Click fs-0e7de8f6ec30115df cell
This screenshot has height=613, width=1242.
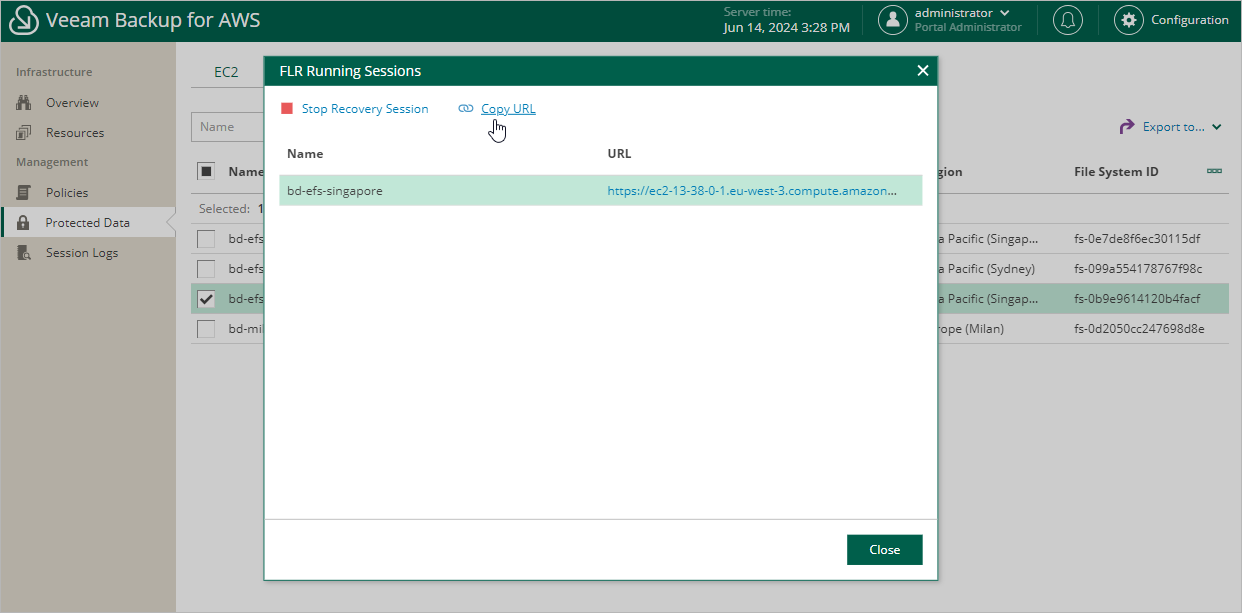(x=1137, y=239)
